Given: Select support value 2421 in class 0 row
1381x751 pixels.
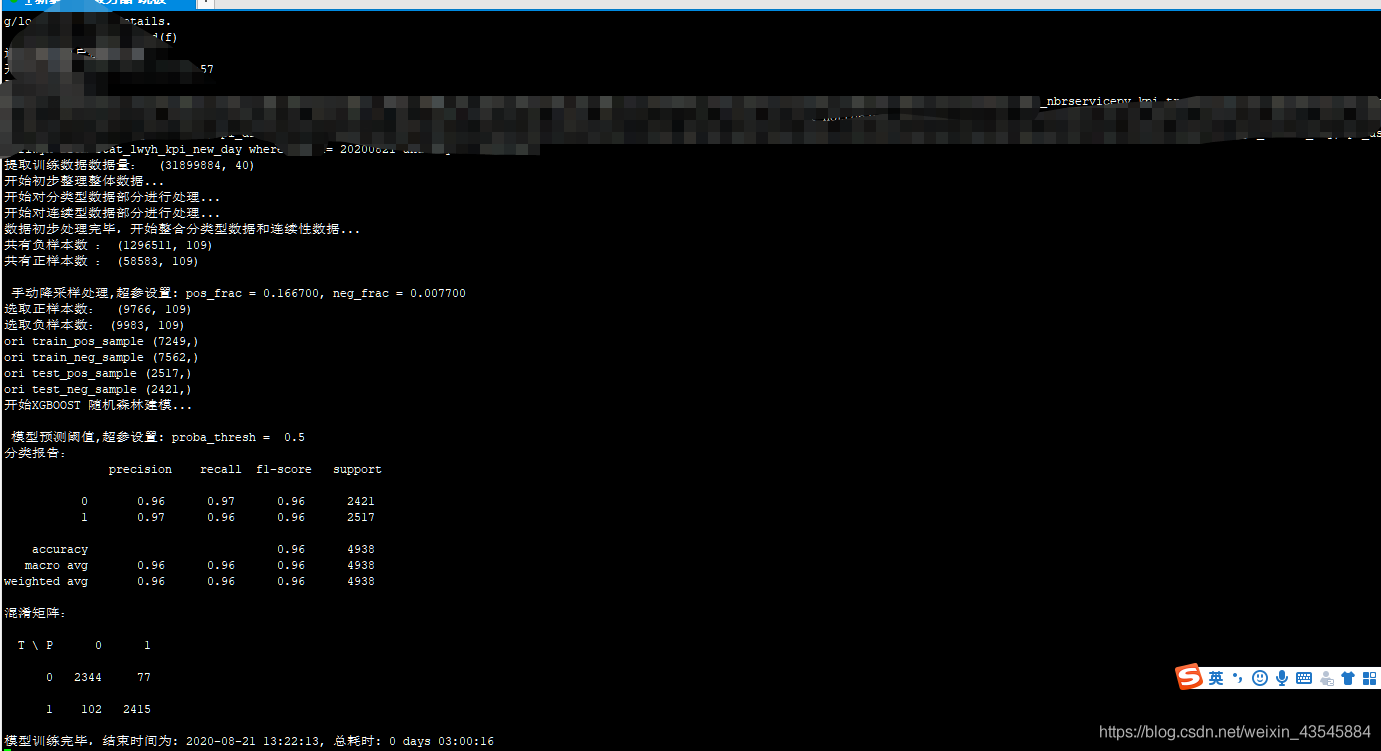Looking at the screenshot, I should click(361, 501).
